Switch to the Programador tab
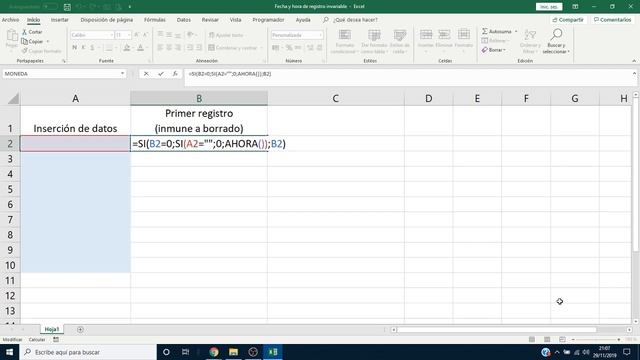 pyautogui.click(x=268, y=20)
